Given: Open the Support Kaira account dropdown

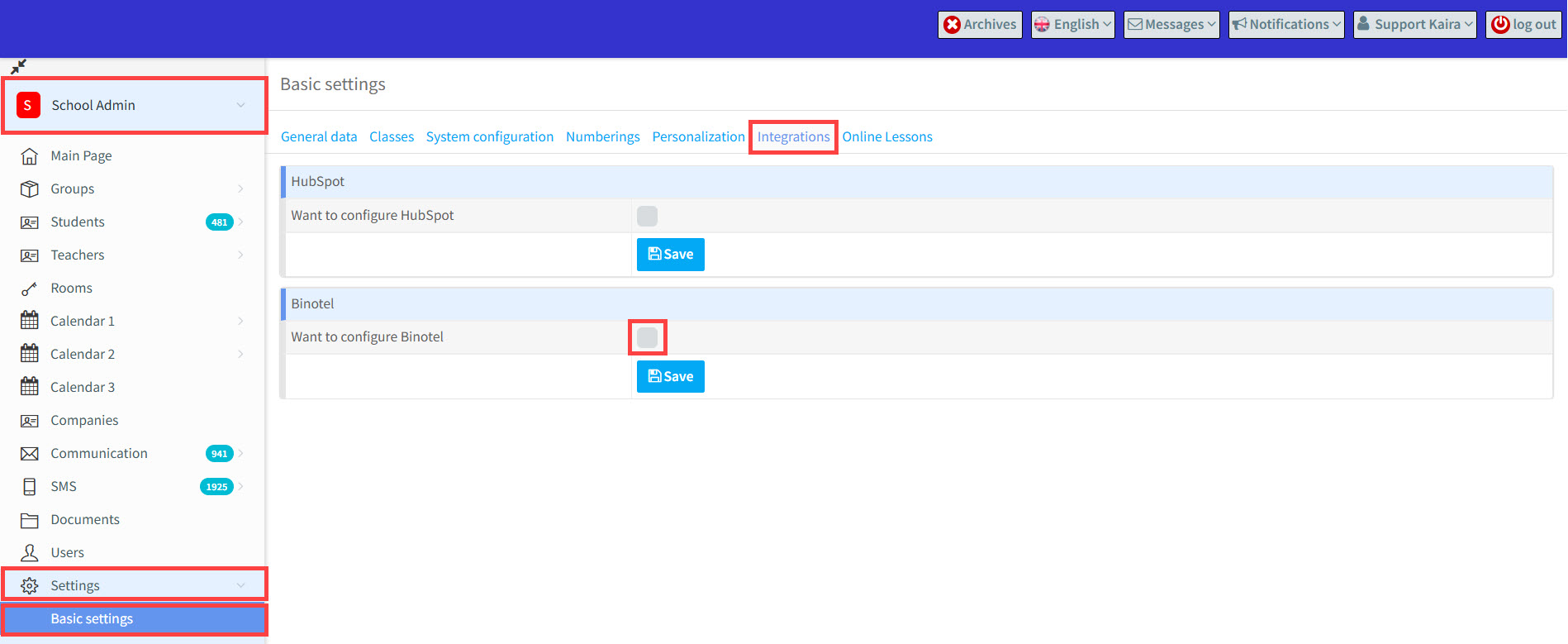Looking at the screenshot, I should point(1415,25).
